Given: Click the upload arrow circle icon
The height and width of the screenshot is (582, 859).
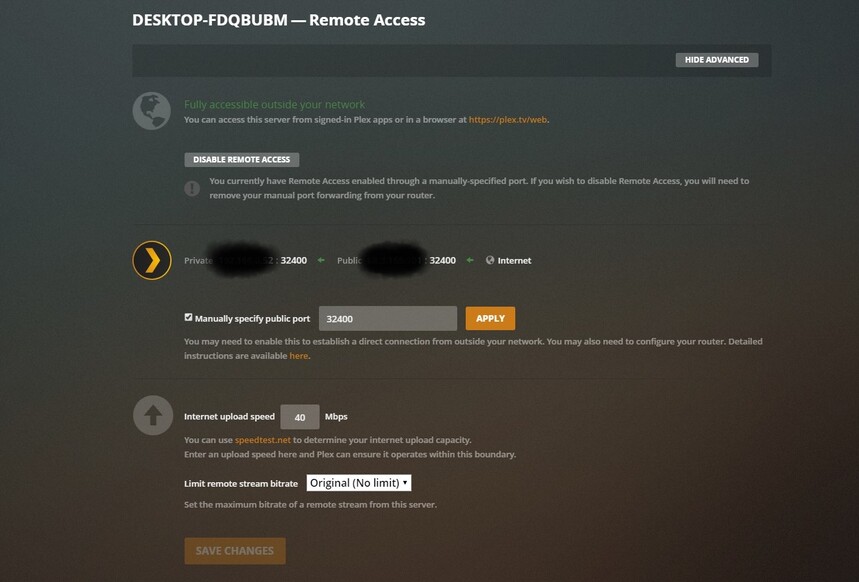Looking at the screenshot, I should click(153, 415).
